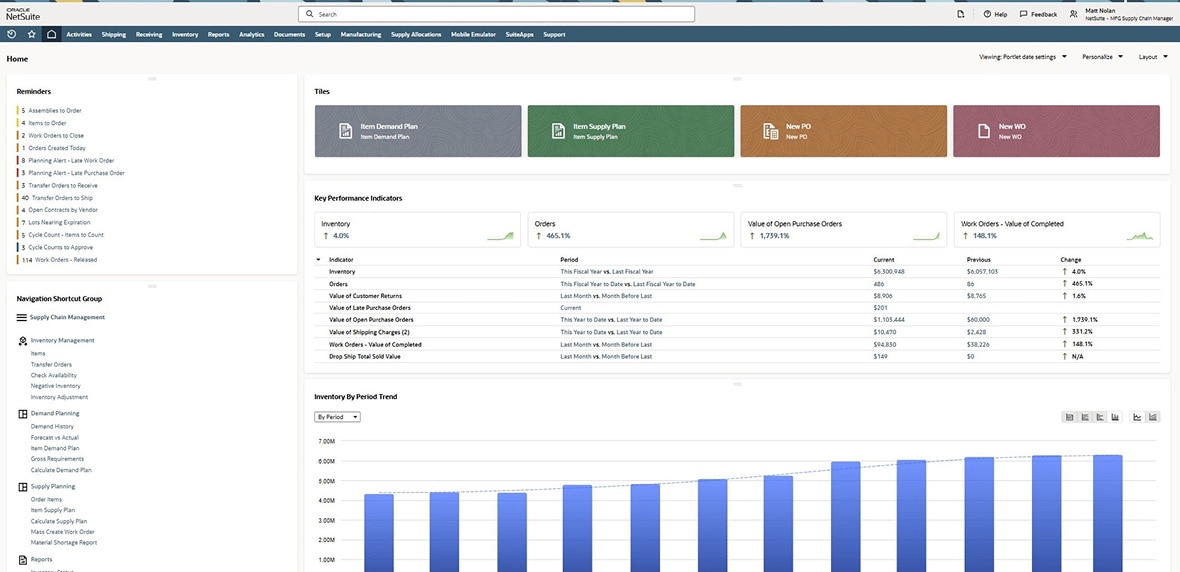Open the Help icon in header

(987, 14)
